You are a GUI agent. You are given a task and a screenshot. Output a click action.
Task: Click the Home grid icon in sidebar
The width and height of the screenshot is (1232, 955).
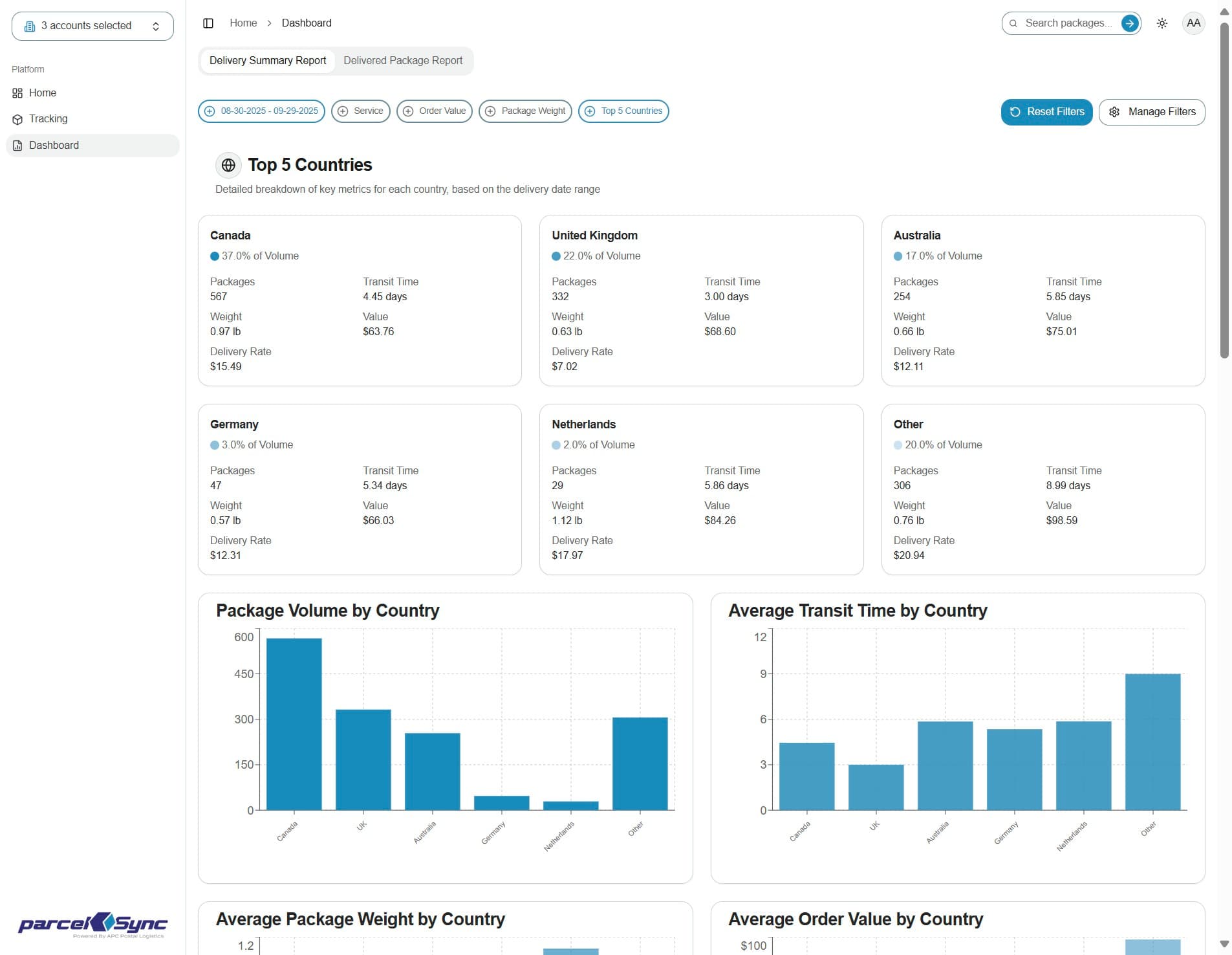[17, 93]
